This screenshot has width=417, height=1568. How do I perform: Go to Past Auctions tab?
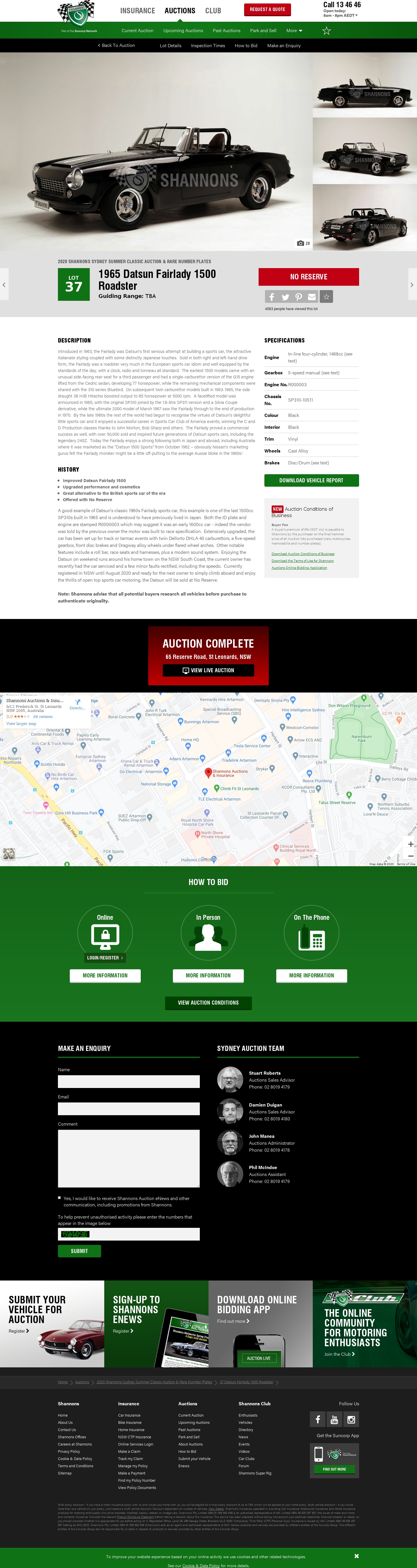pos(226,30)
